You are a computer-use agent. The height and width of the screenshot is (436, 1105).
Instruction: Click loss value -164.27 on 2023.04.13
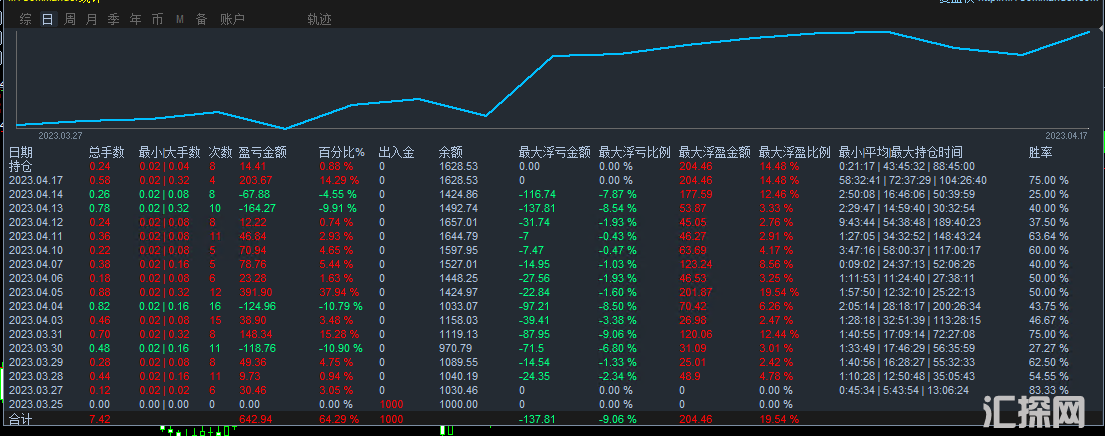[258, 208]
